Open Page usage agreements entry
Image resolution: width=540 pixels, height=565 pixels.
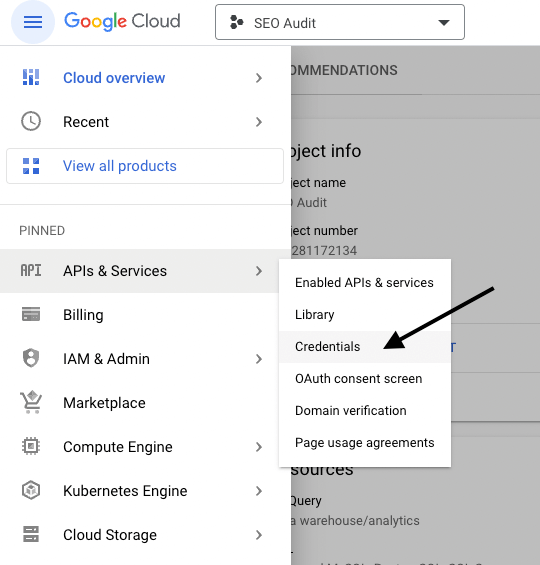(x=365, y=442)
